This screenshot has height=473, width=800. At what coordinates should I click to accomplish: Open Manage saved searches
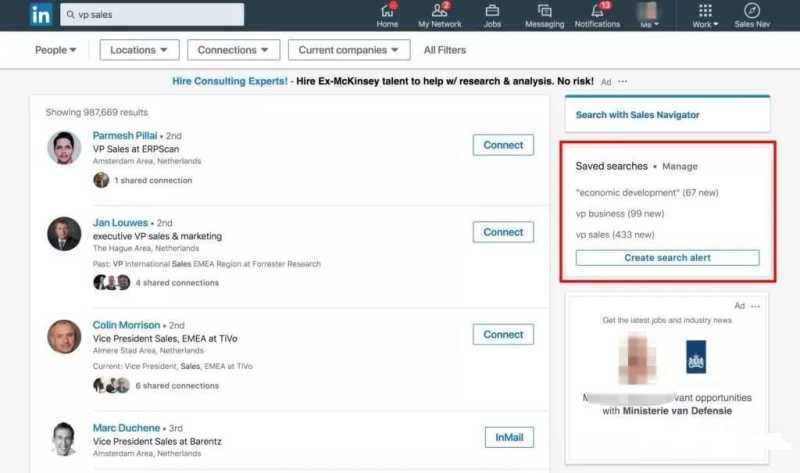(x=680, y=166)
